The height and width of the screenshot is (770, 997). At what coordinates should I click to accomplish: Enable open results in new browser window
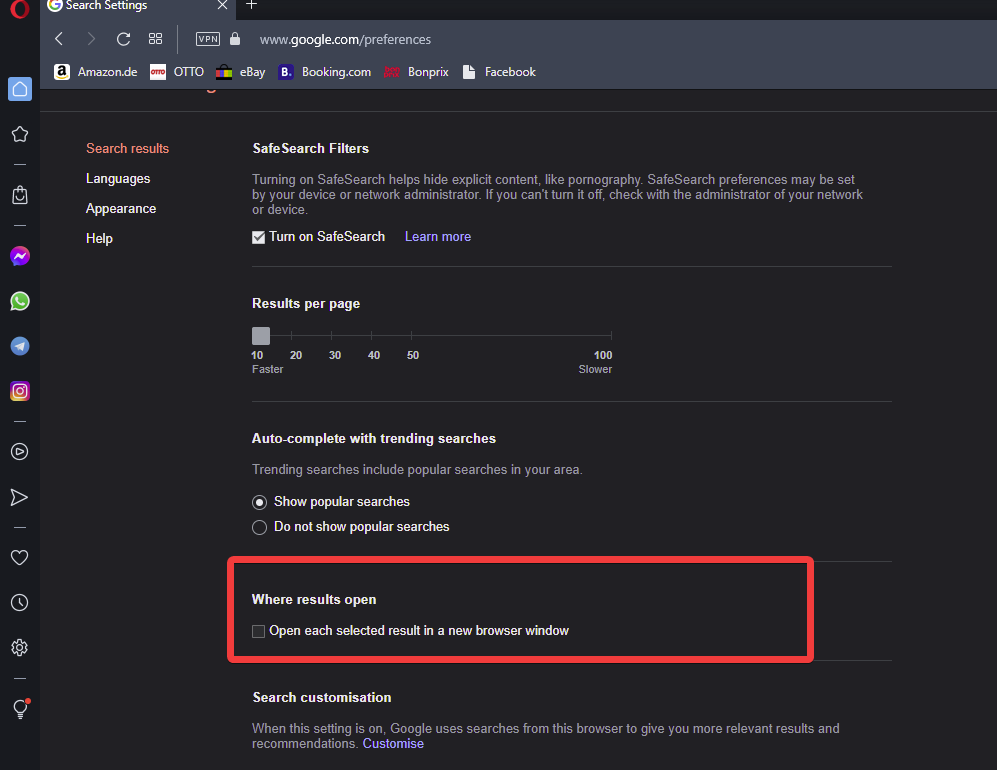click(x=258, y=631)
